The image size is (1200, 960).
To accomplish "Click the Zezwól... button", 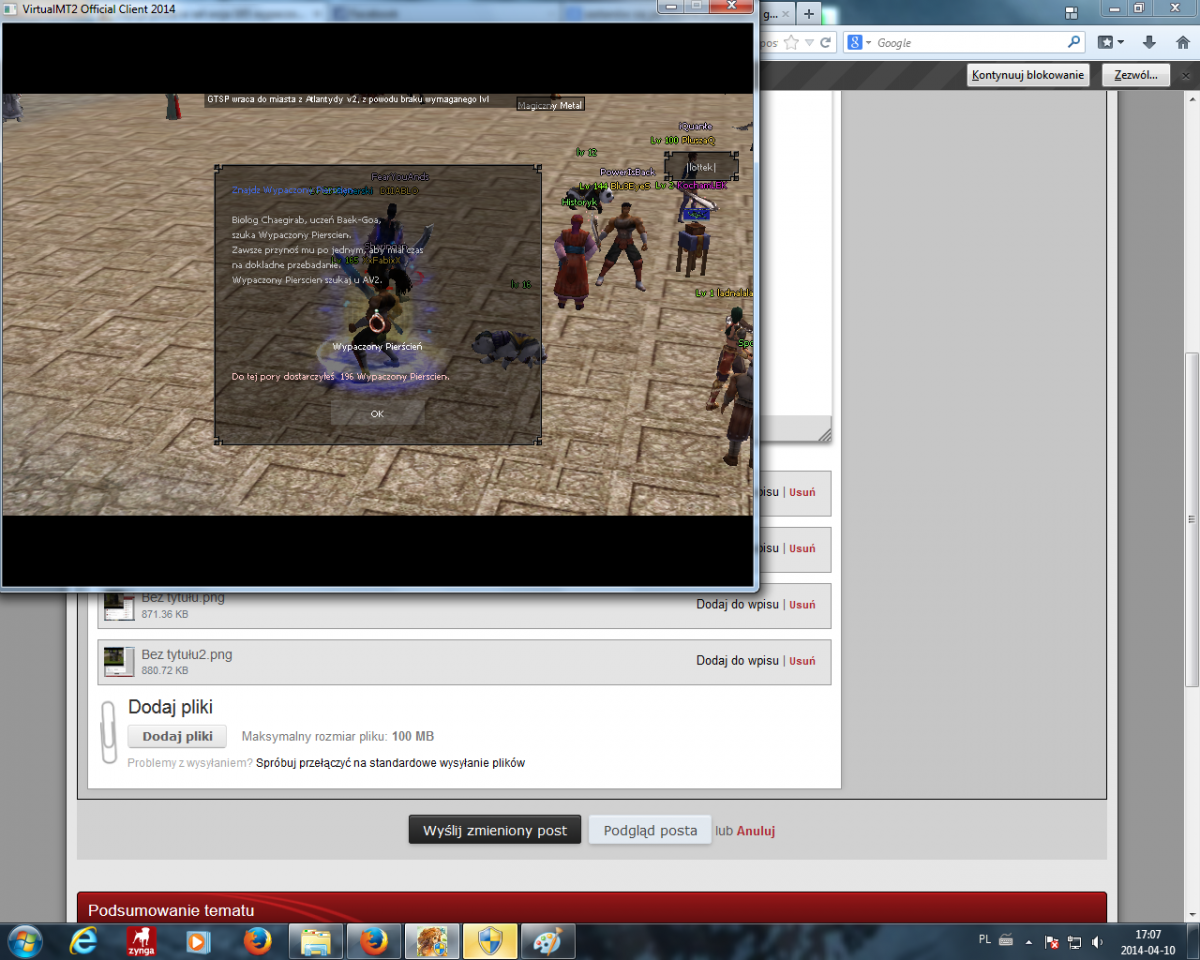I will (x=1136, y=75).
